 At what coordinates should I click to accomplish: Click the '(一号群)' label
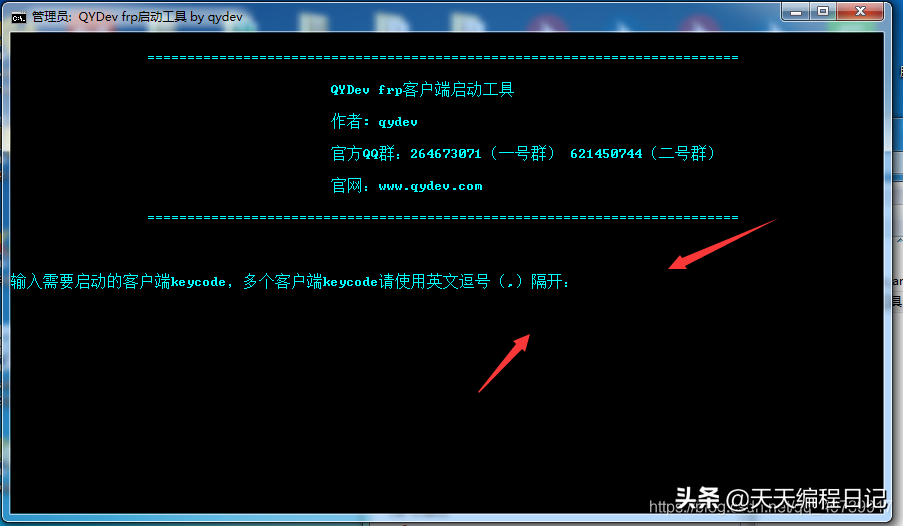(523, 154)
